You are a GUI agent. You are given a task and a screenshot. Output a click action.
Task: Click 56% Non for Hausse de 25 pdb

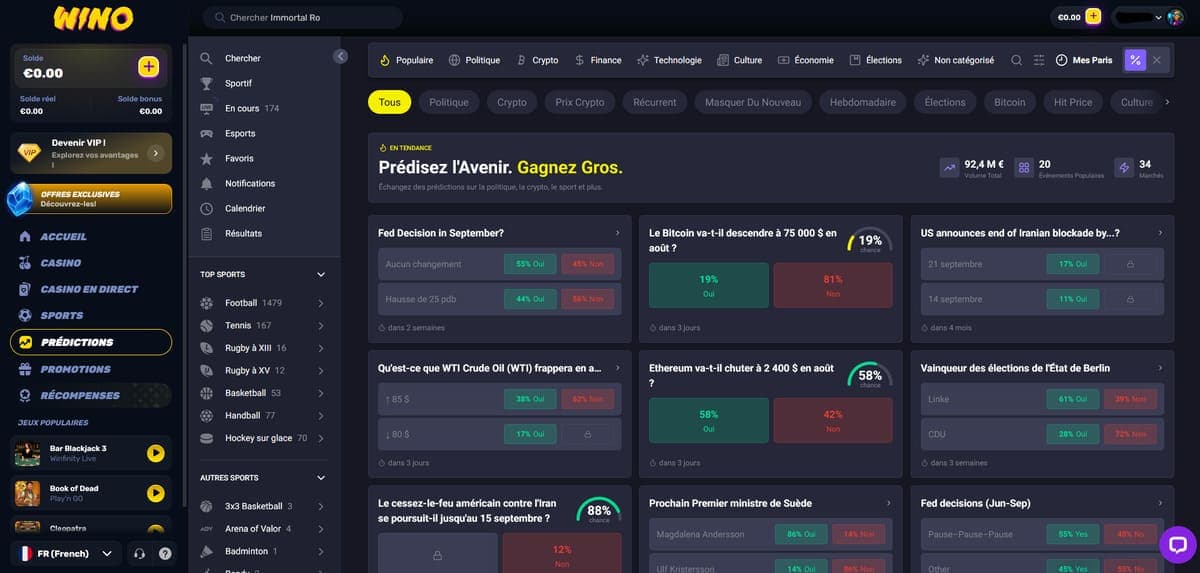click(x=587, y=299)
